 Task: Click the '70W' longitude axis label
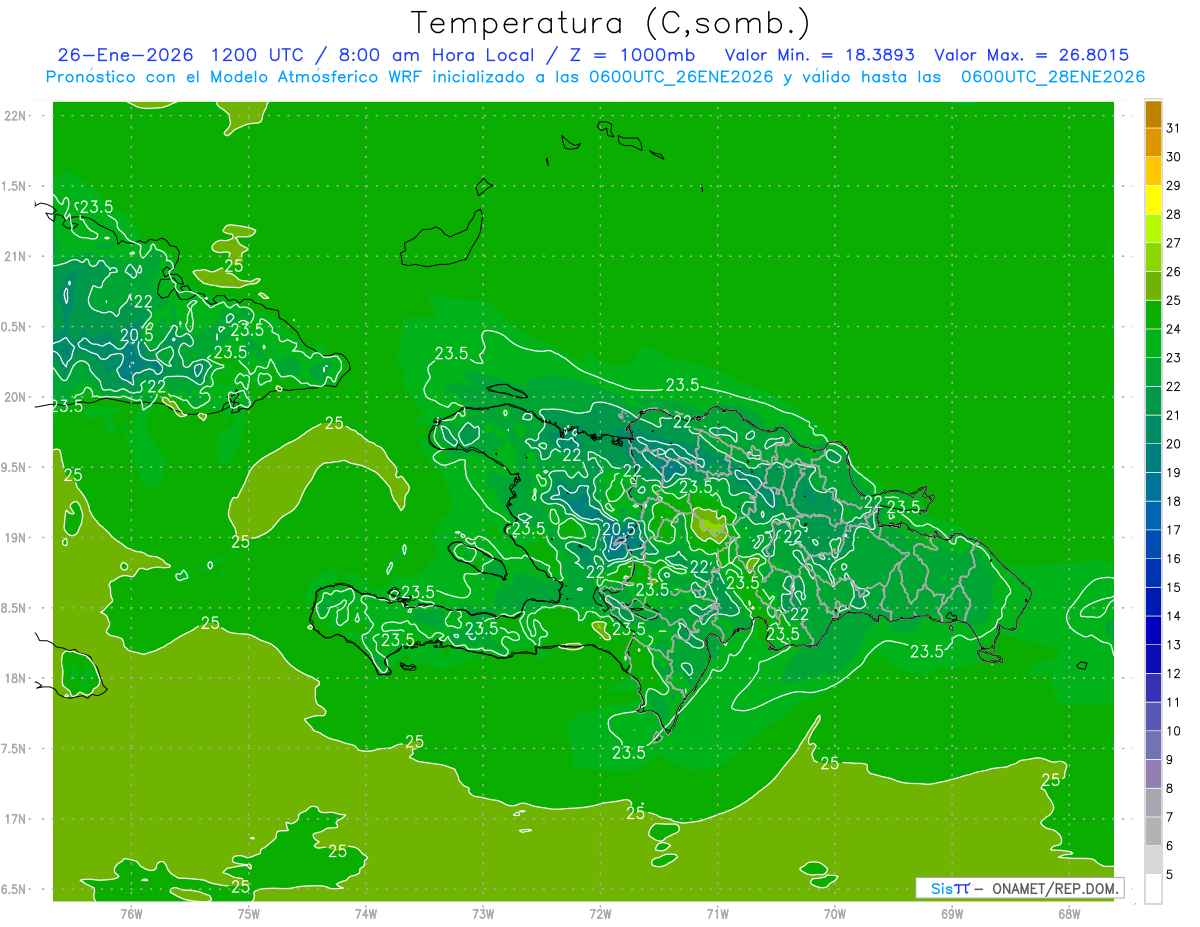pos(835,915)
